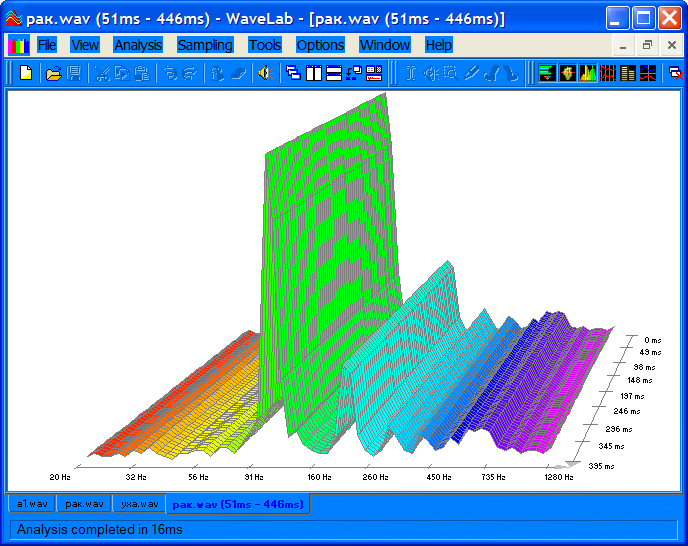Open the View menu

point(85,45)
